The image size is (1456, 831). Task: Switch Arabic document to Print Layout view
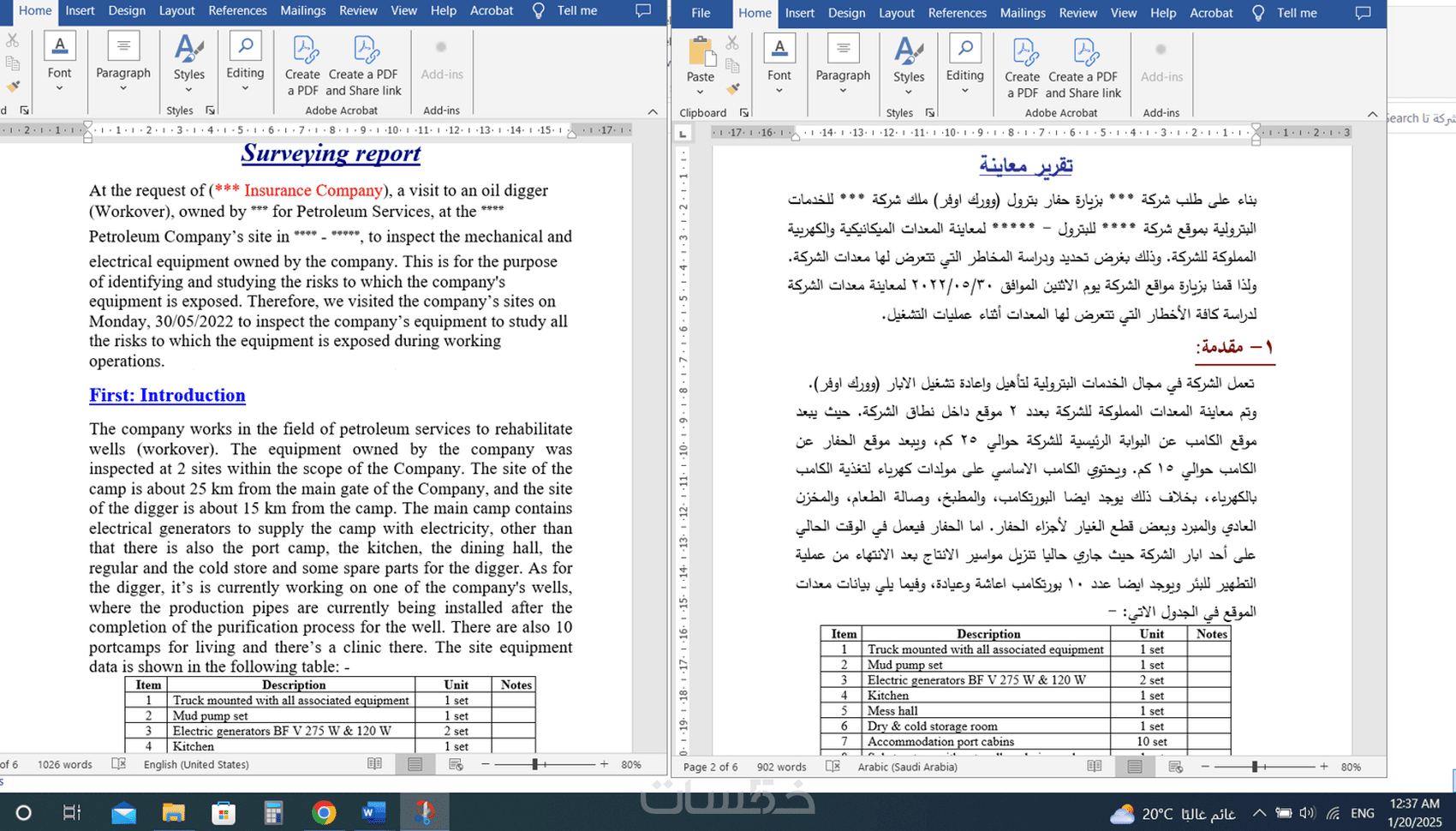pyautogui.click(x=1135, y=767)
